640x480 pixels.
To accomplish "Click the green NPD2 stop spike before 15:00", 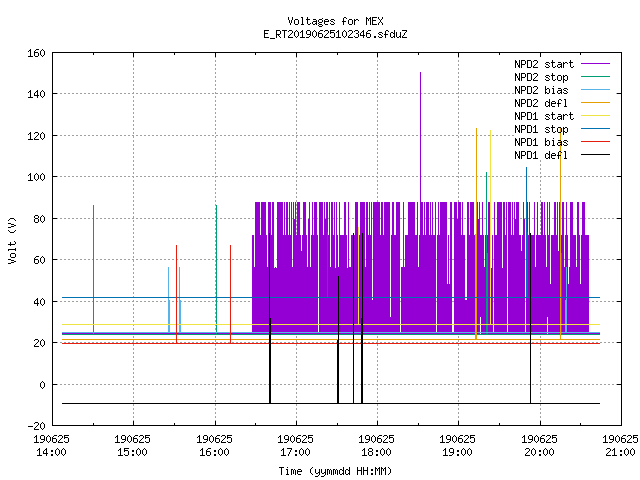I will pos(93,269).
